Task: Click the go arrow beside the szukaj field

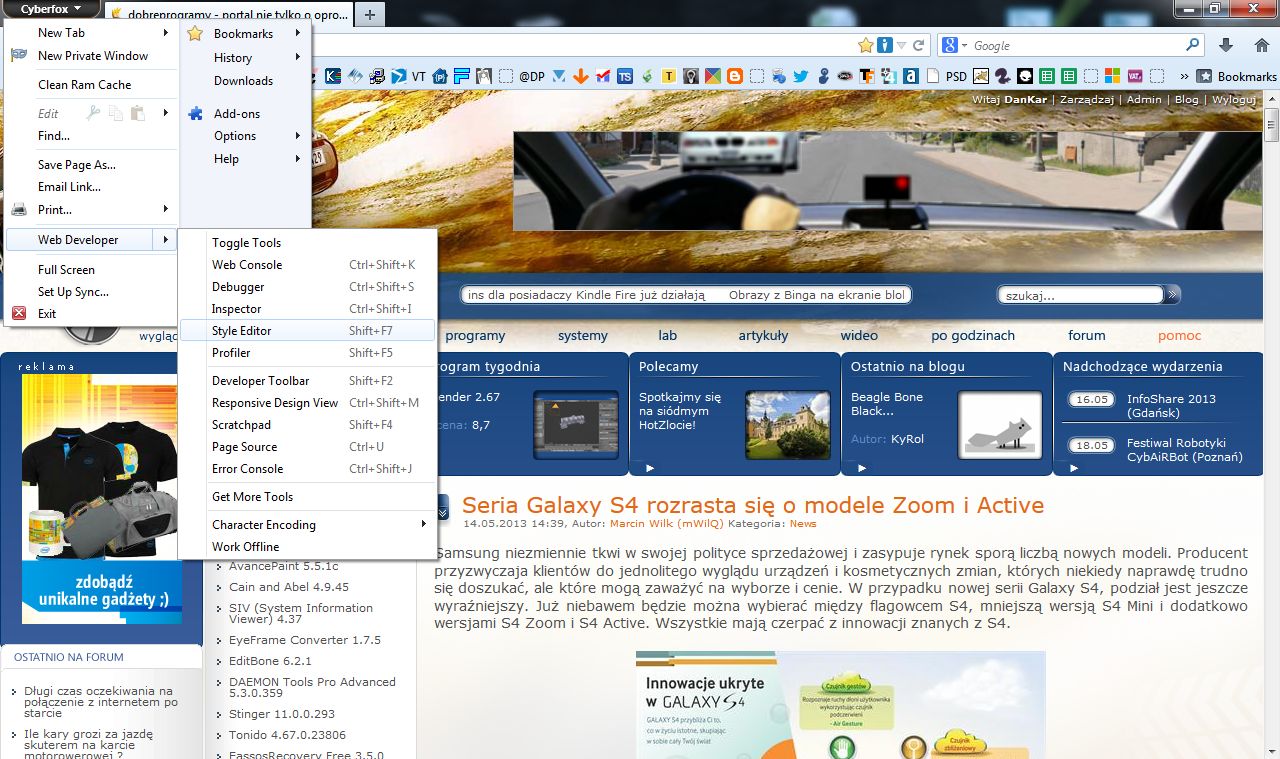Action: tap(1173, 295)
